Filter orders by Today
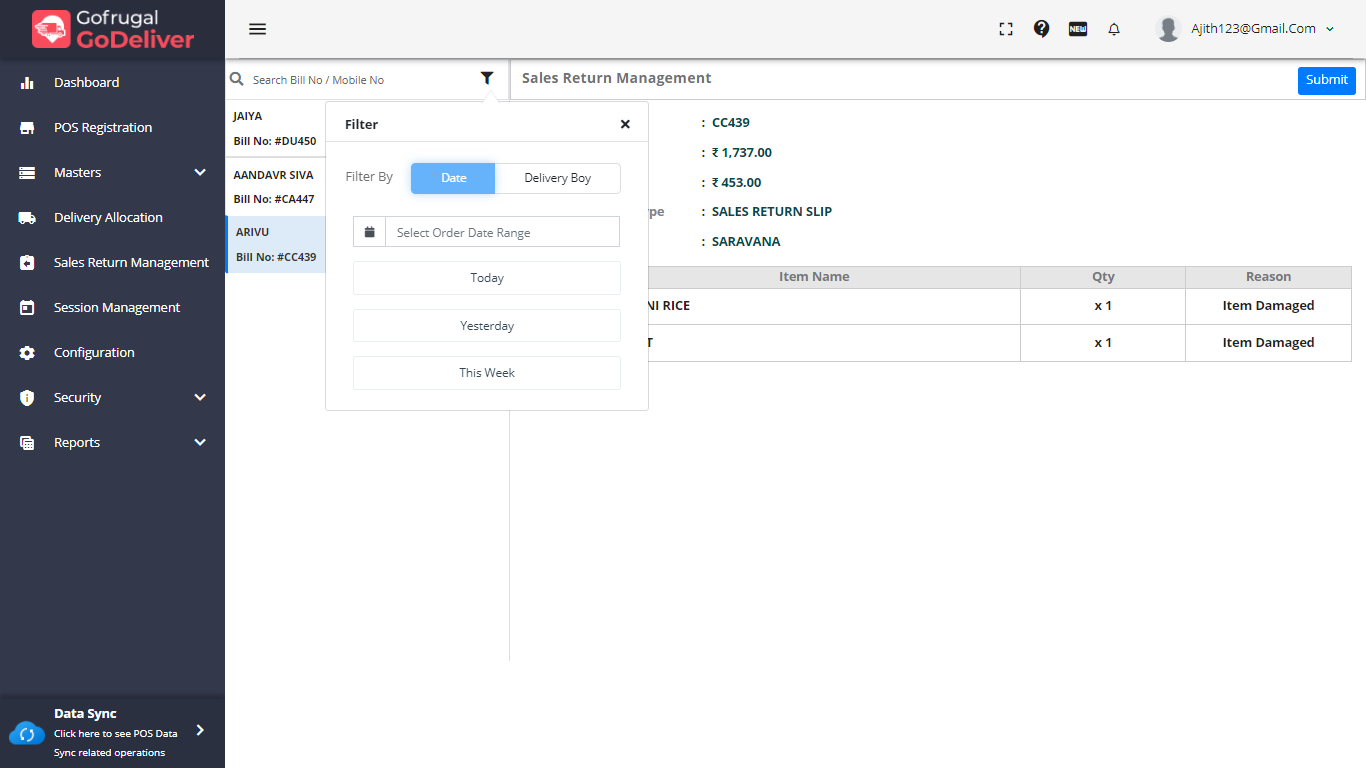Screen dimensions: 1366x768 coord(487,278)
